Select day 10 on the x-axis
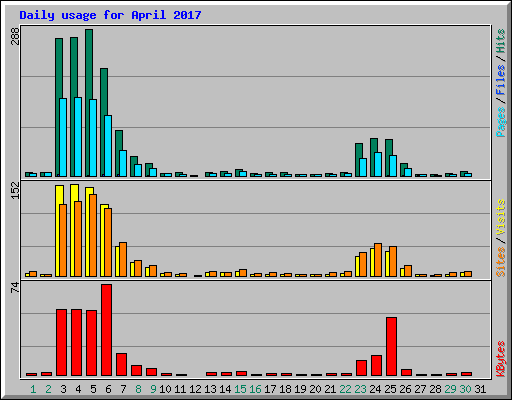 click(165, 389)
